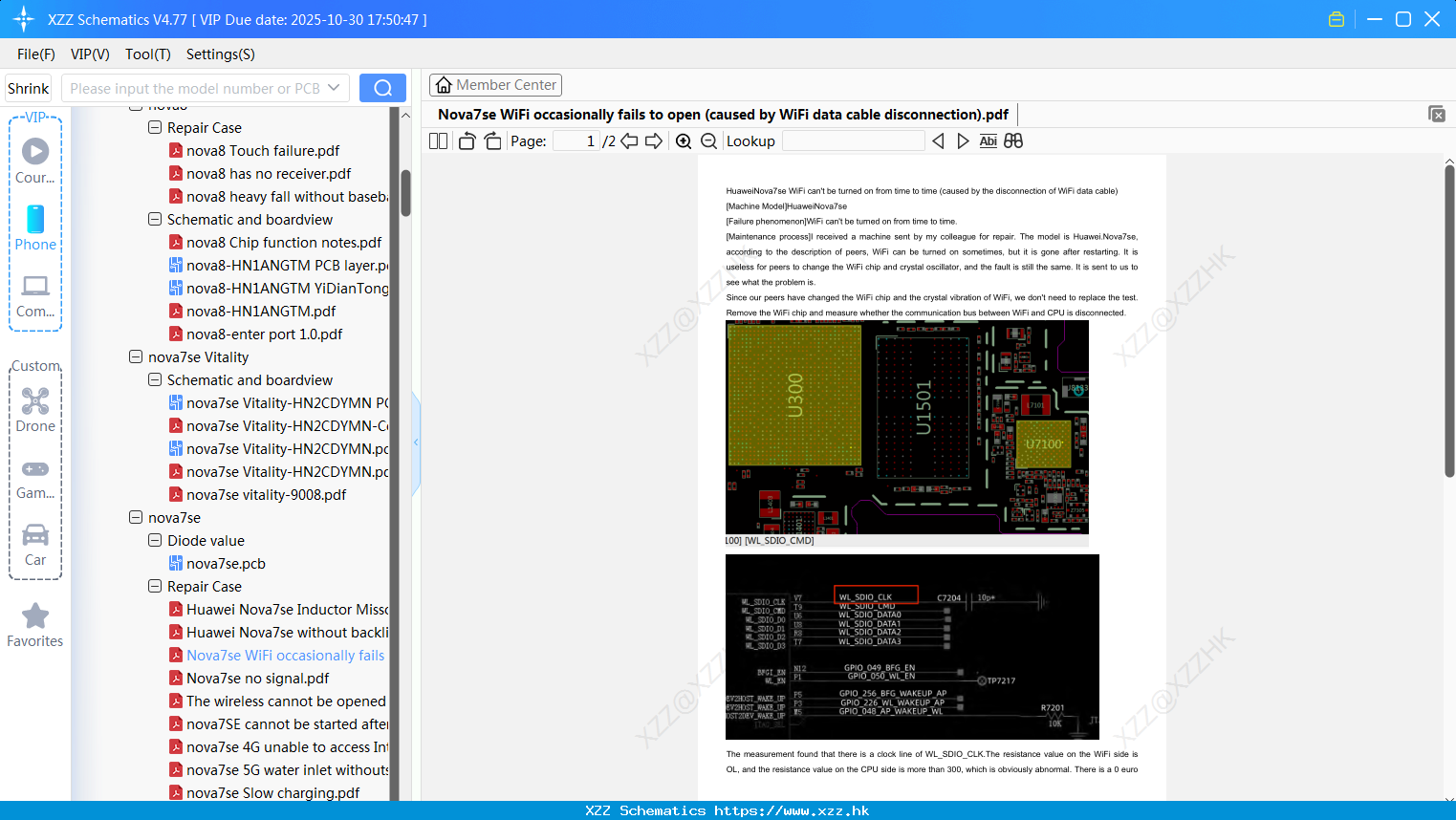
Task: Select the Nova7se WiFi PDF document tab
Action: [x=723, y=115]
